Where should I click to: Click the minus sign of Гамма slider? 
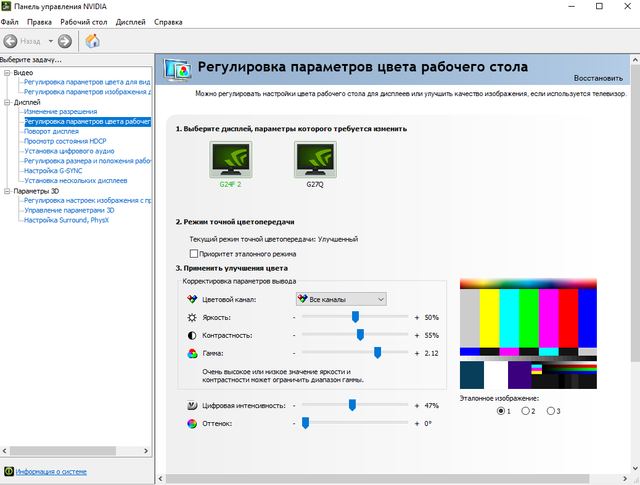coord(294,354)
